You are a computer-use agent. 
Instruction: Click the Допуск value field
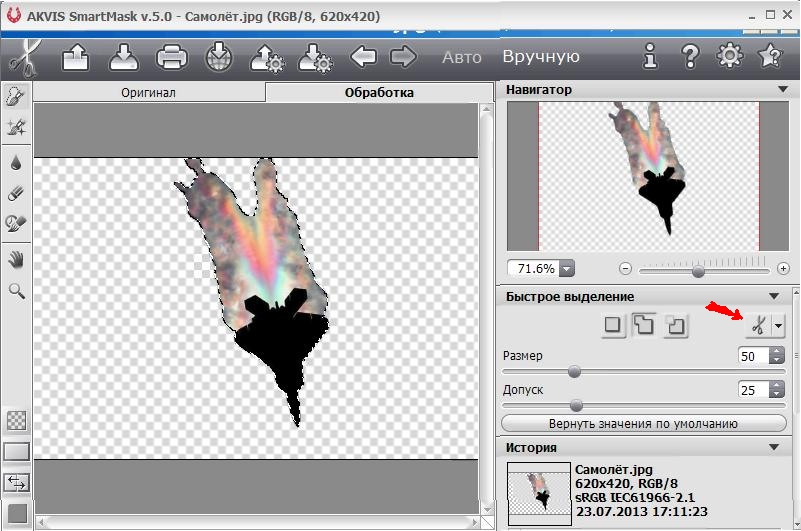click(x=753, y=390)
